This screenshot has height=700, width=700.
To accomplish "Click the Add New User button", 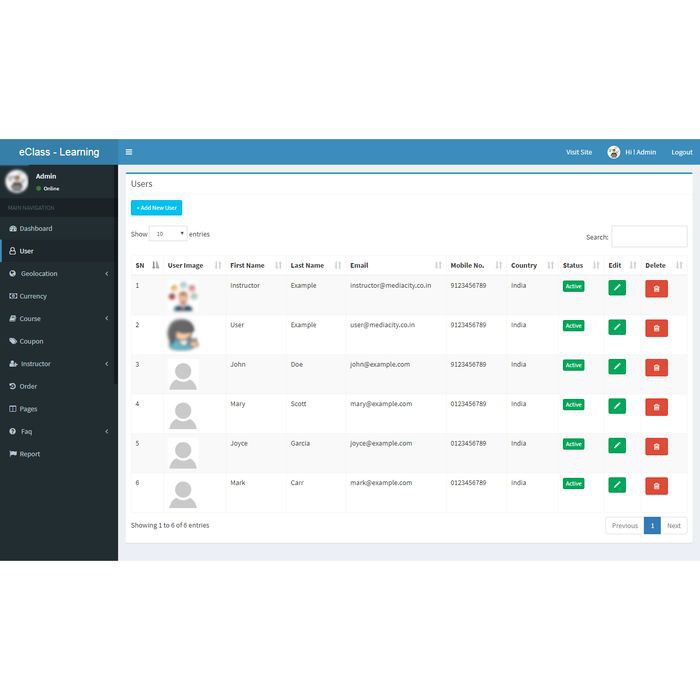I will pyautogui.click(x=156, y=208).
